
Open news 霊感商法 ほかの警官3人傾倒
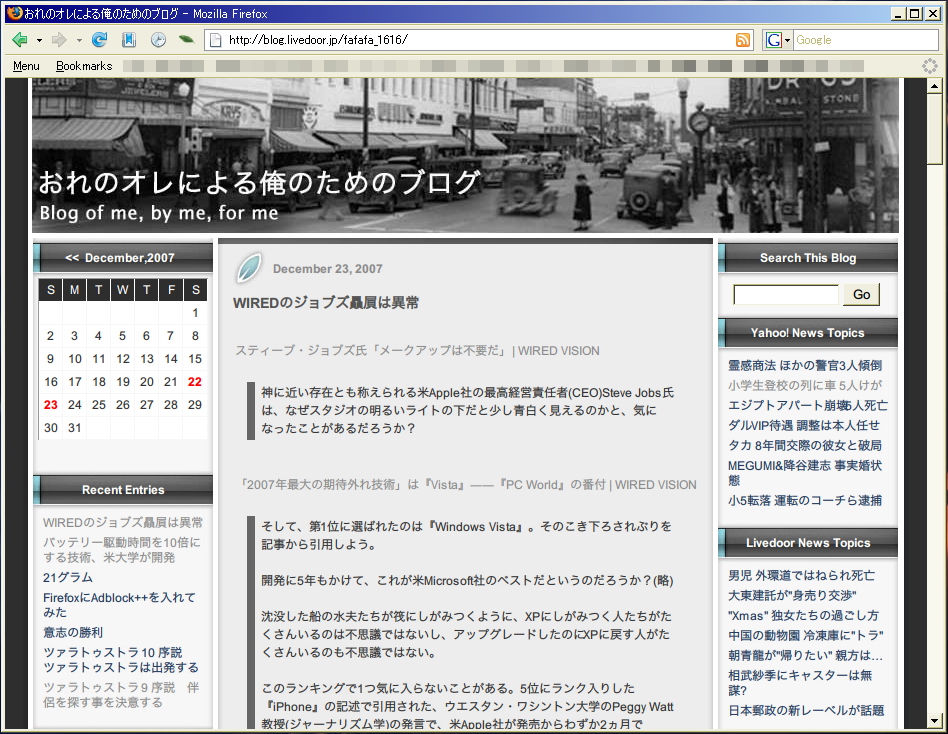coord(805,365)
